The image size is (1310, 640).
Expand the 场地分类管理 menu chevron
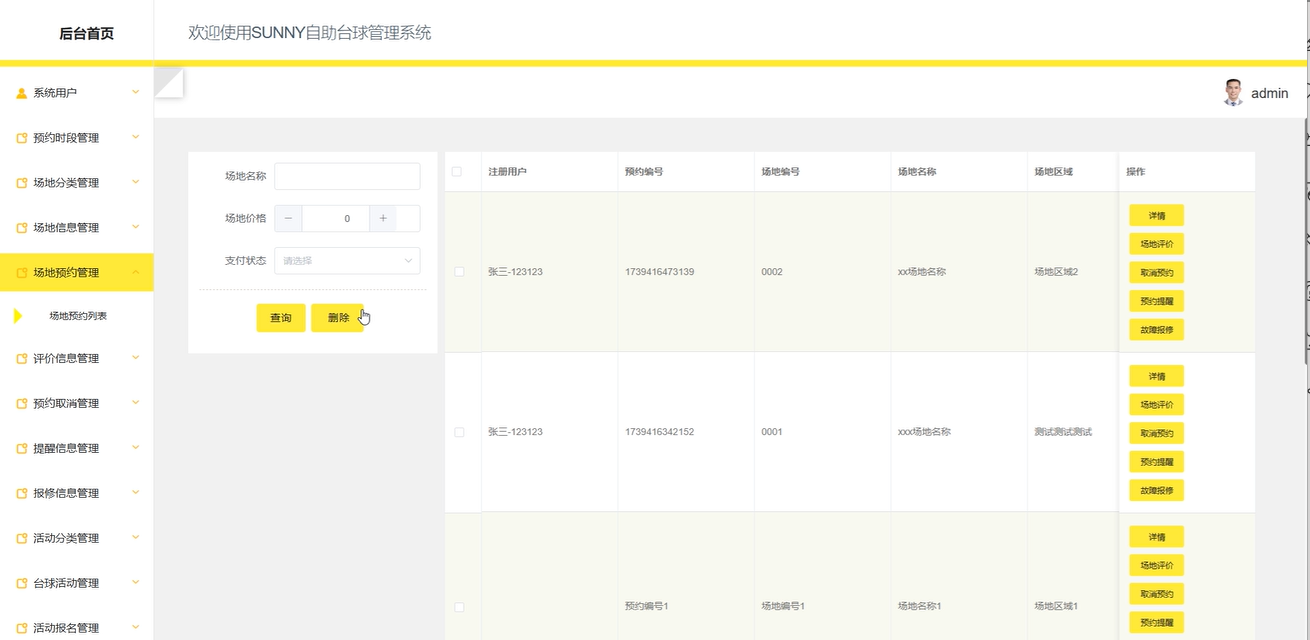136,182
